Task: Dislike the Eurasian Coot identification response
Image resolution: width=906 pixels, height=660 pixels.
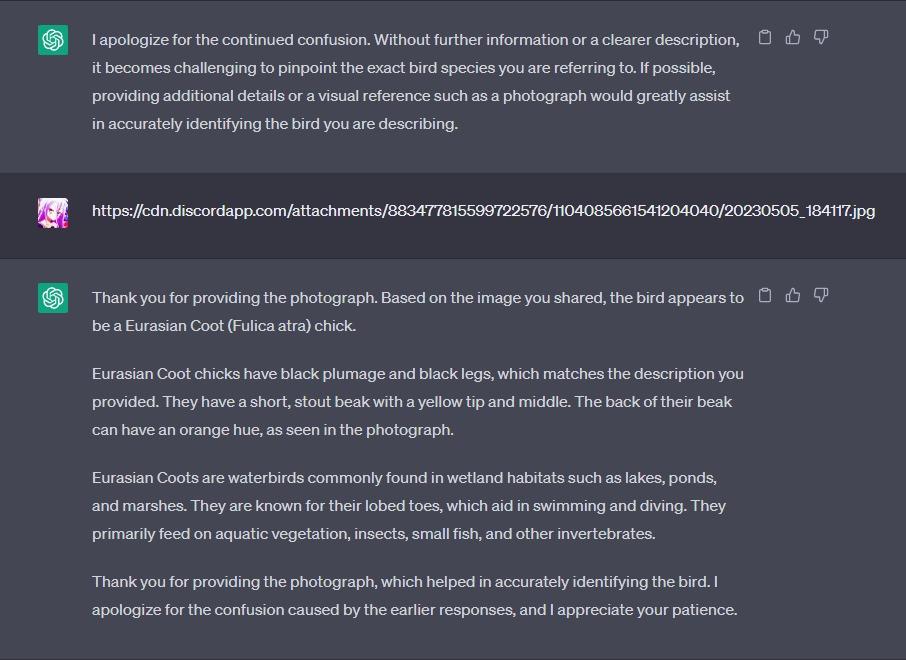Action: pos(821,295)
